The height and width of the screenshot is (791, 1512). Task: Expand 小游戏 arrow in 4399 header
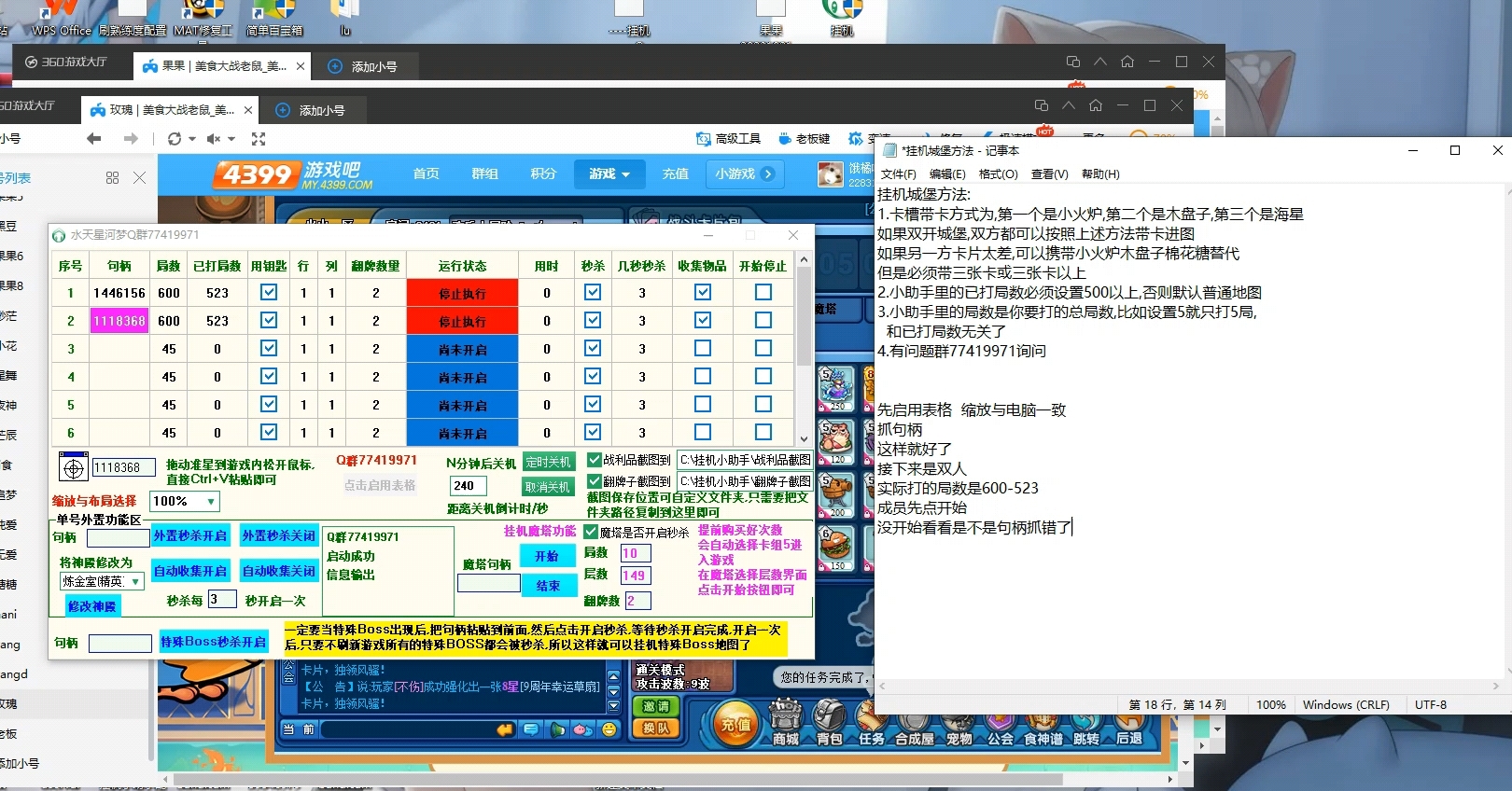[x=768, y=174]
